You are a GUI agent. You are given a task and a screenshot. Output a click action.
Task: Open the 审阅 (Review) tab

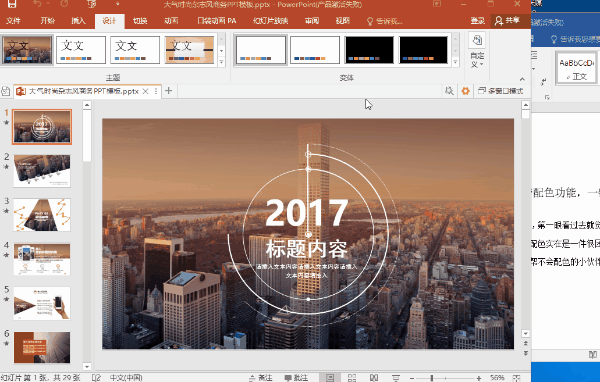tap(312, 21)
